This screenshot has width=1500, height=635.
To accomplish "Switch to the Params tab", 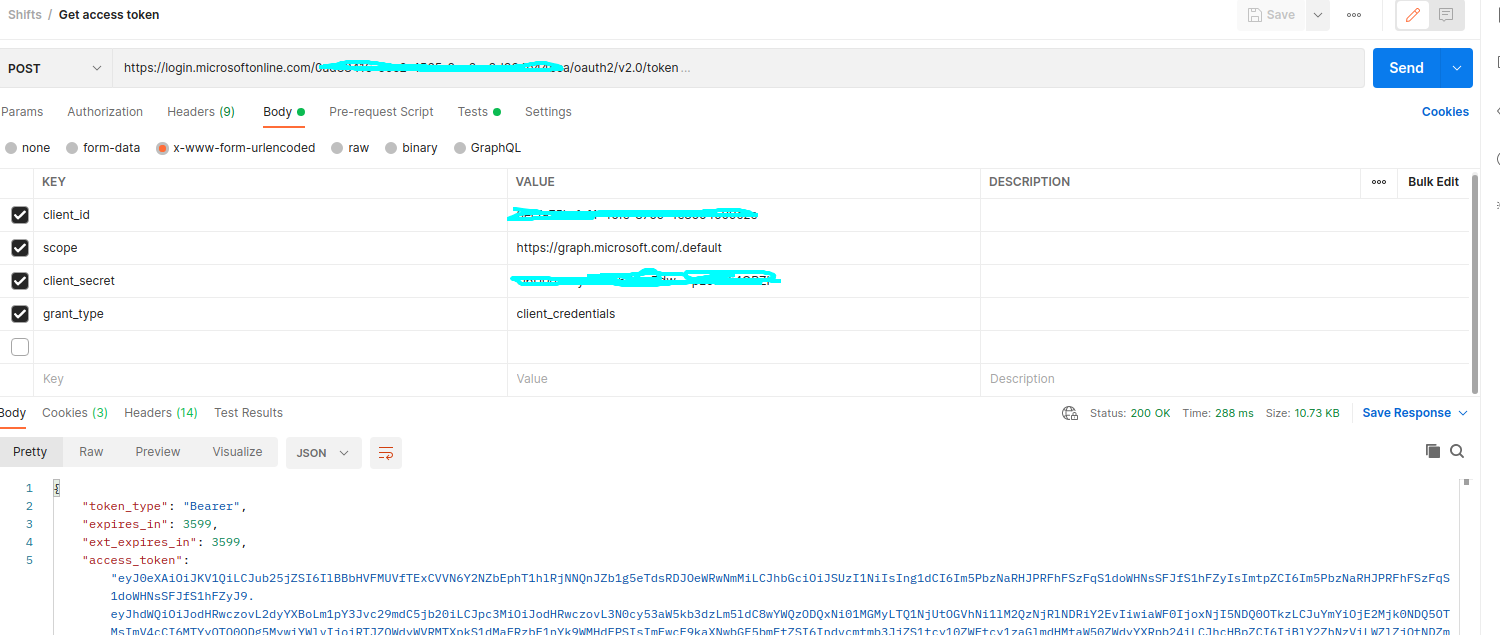I will point(22,112).
